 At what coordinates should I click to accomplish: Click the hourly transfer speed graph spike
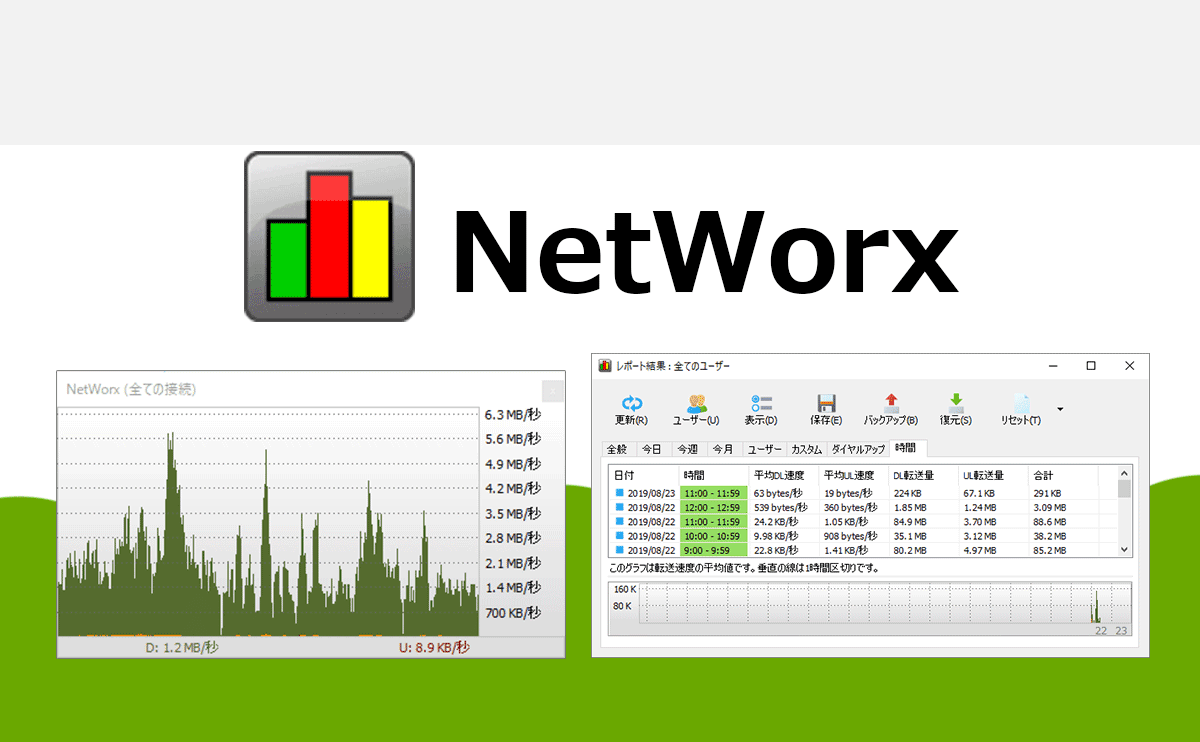1097,607
